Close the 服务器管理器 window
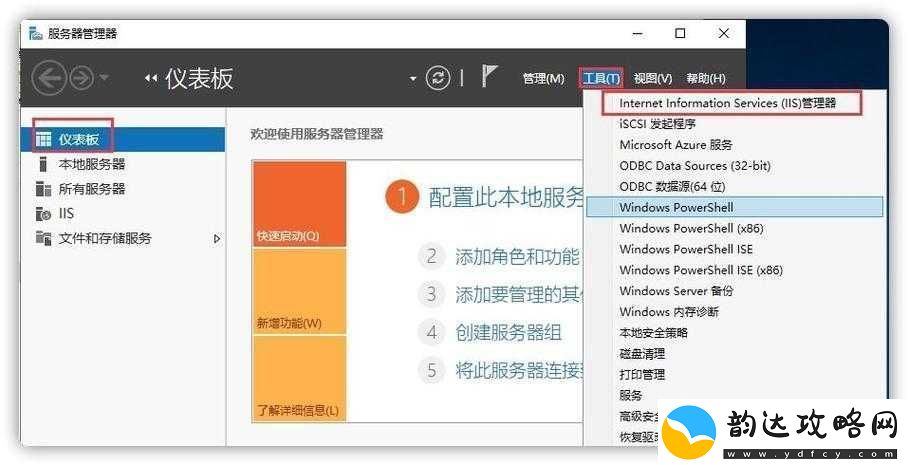 pos(724,34)
